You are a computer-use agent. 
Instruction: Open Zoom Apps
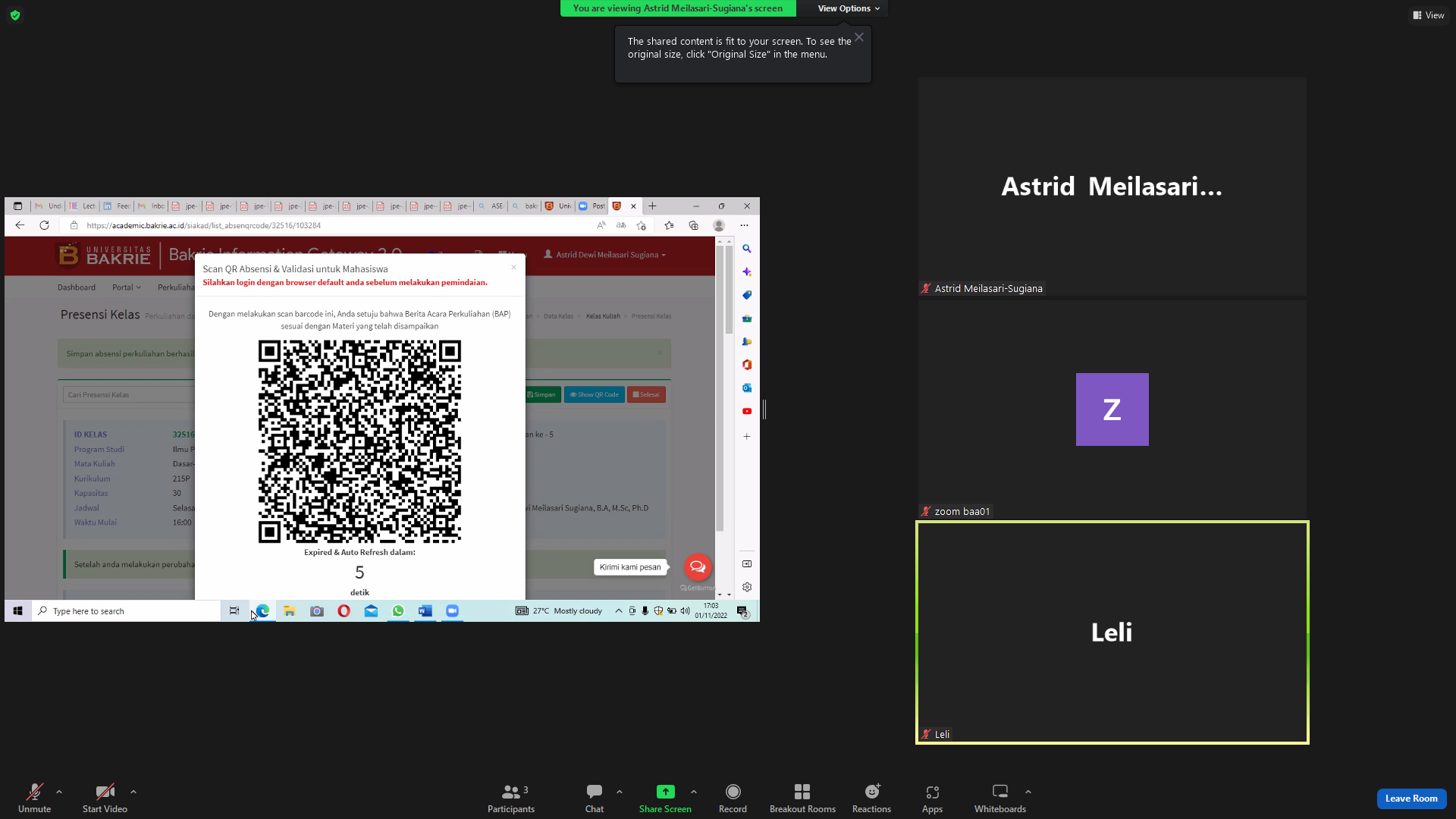pos(932,799)
